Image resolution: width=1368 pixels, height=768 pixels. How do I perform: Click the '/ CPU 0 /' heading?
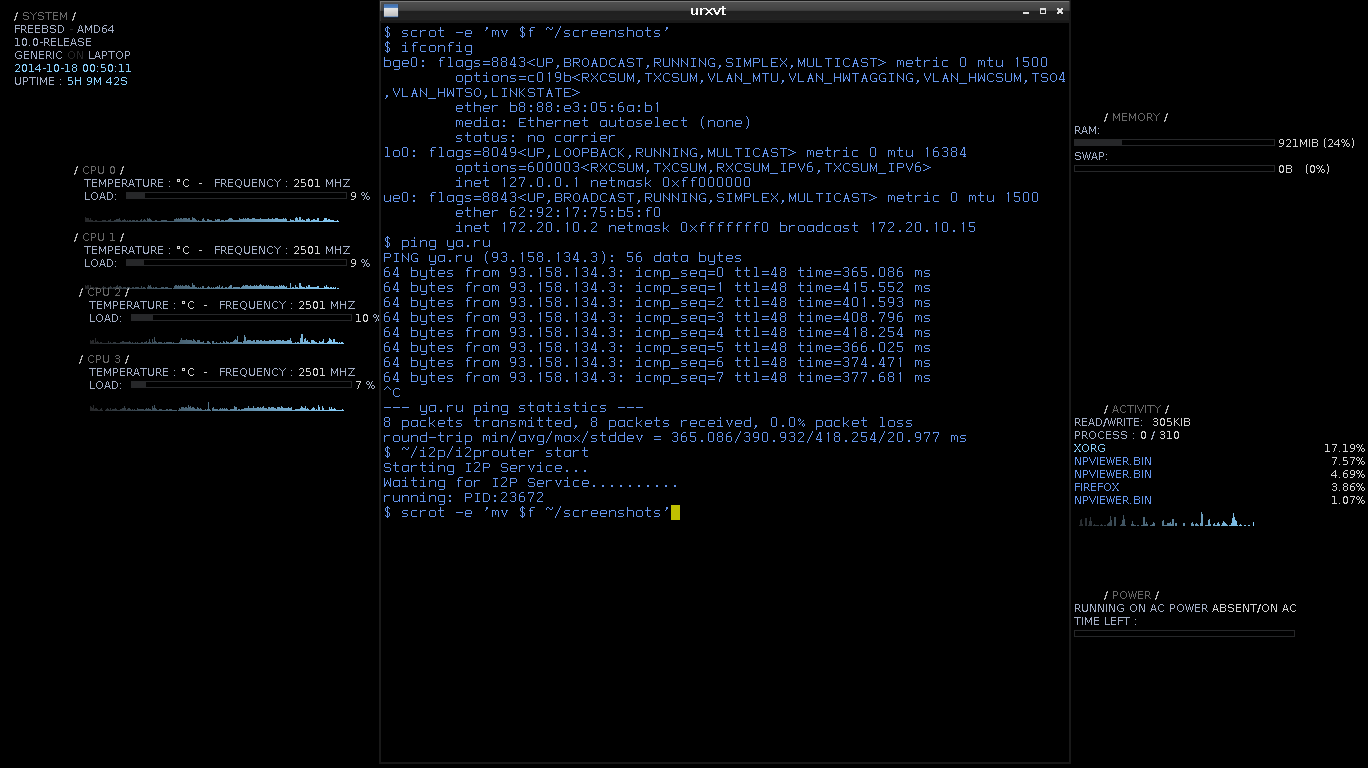tap(99, 171)
